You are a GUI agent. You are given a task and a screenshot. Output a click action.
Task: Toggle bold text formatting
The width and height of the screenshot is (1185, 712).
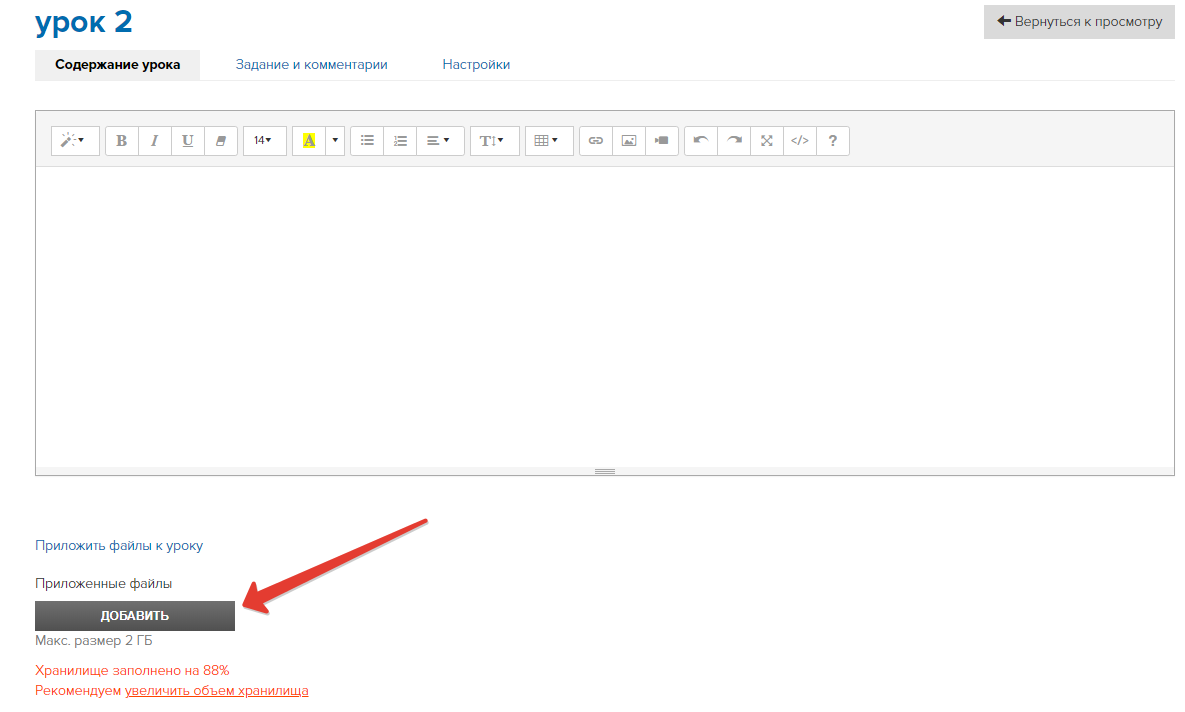pos(122,141)
